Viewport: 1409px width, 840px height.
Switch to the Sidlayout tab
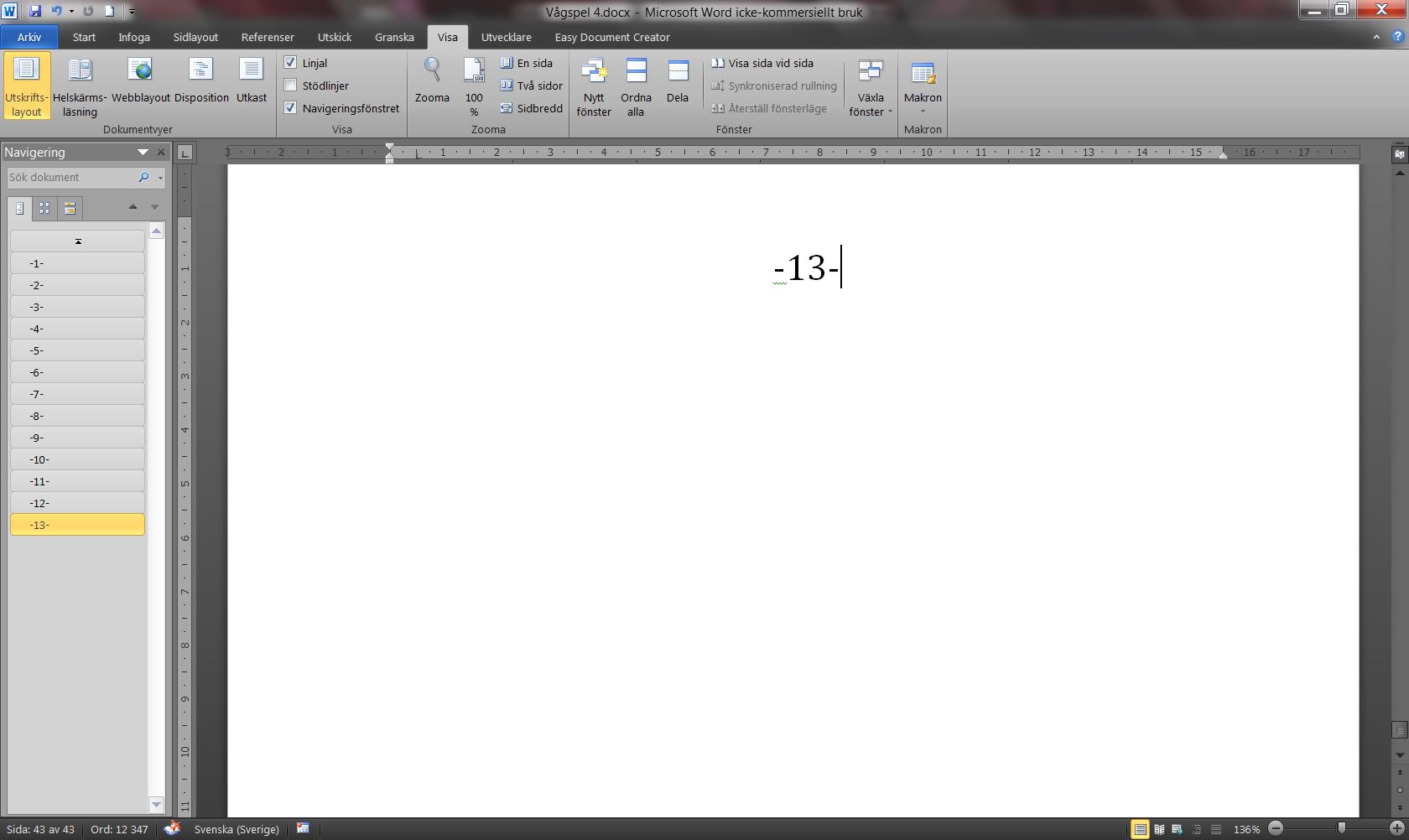point(195,37)
